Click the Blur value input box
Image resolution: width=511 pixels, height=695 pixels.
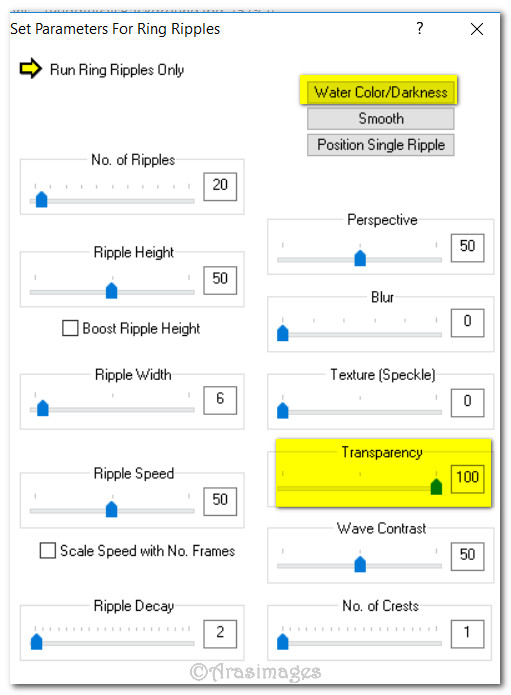(x=468, y=323)
